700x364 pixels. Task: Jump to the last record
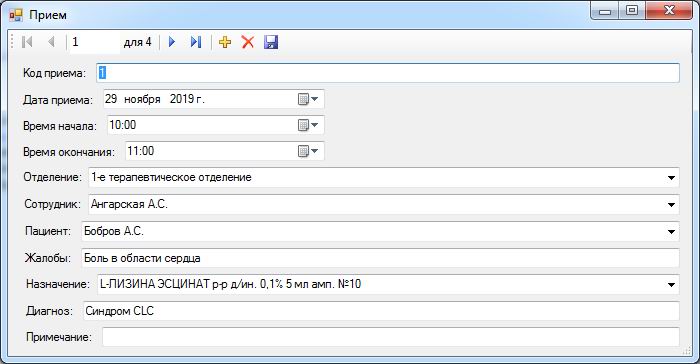(196, 42)
